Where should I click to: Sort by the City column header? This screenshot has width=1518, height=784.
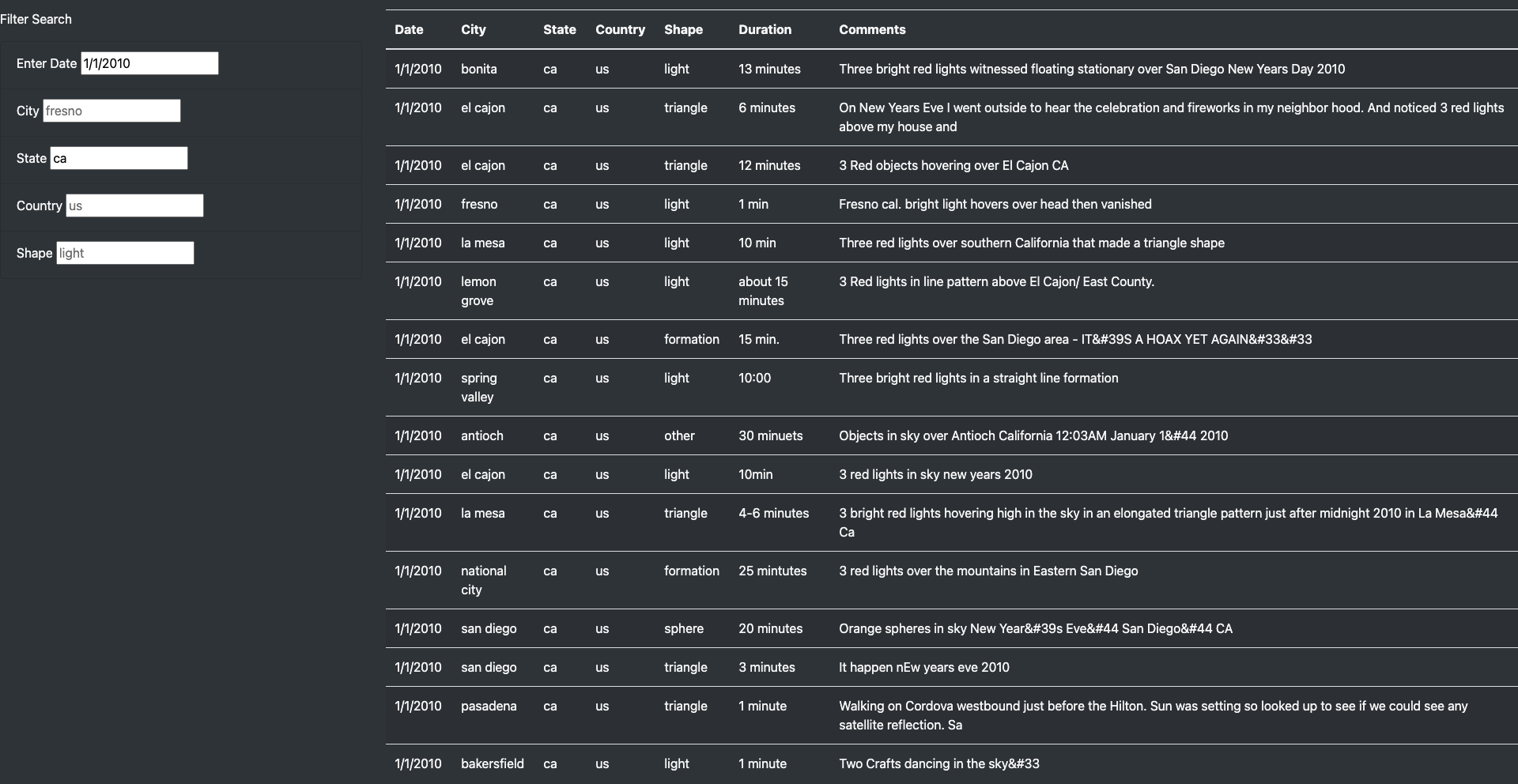click(x=473, y=29)
